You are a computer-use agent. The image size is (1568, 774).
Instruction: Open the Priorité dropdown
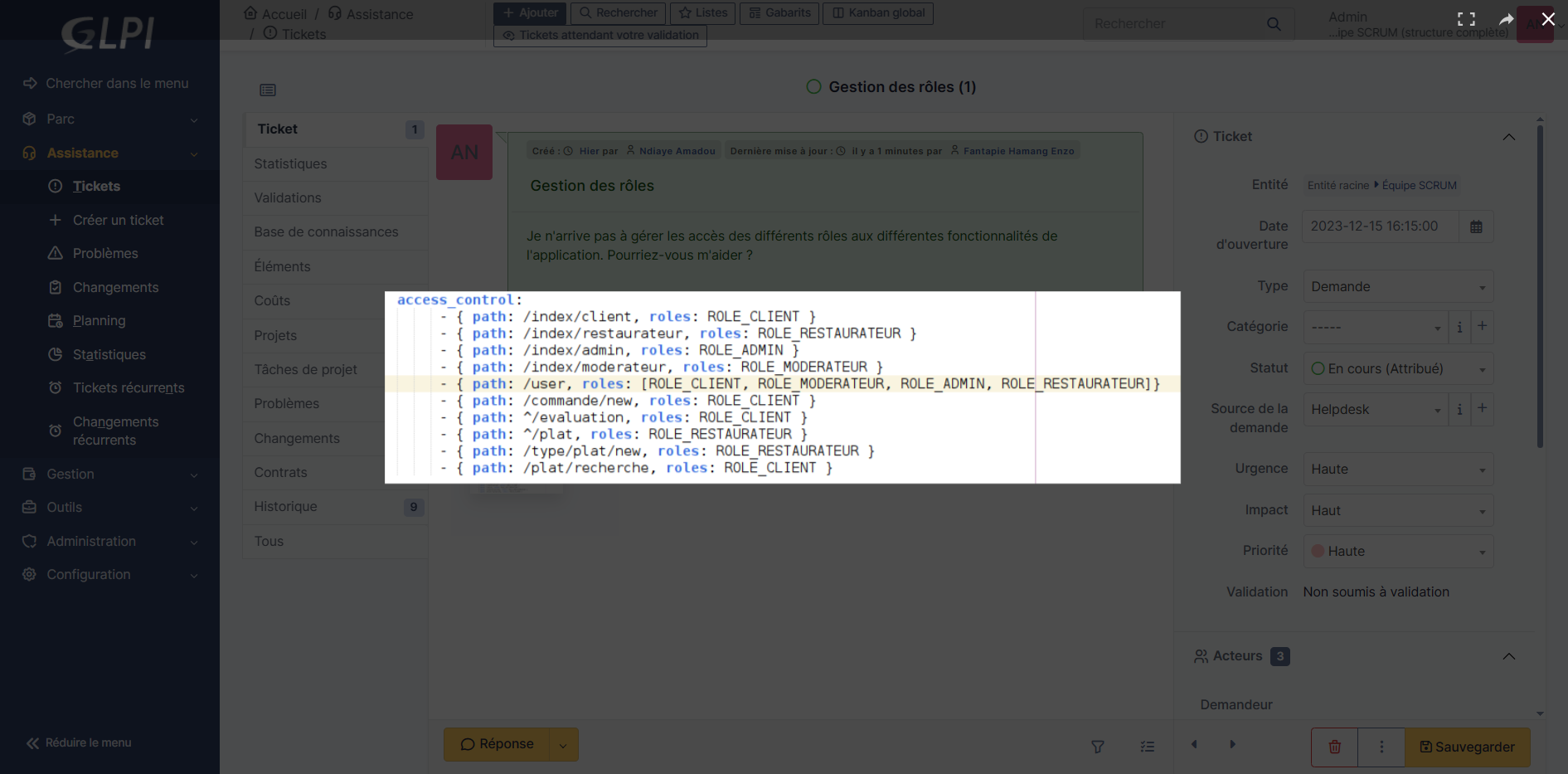click(x=1398, y=552)
